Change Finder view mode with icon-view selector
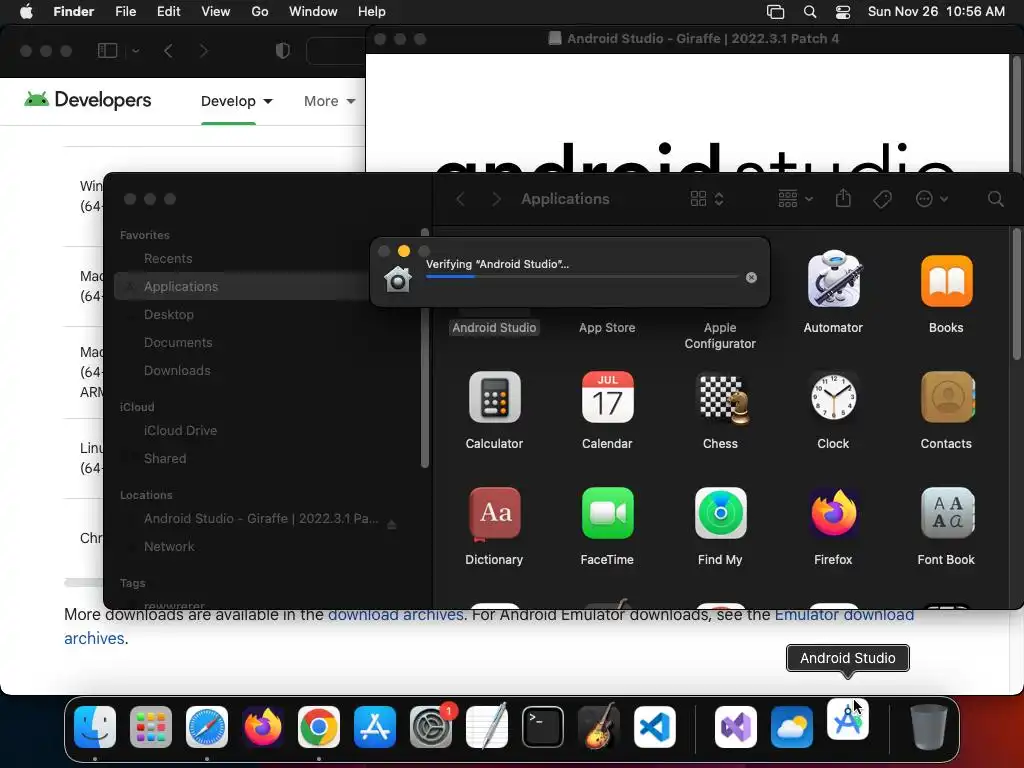 click(x=707, y=199)
